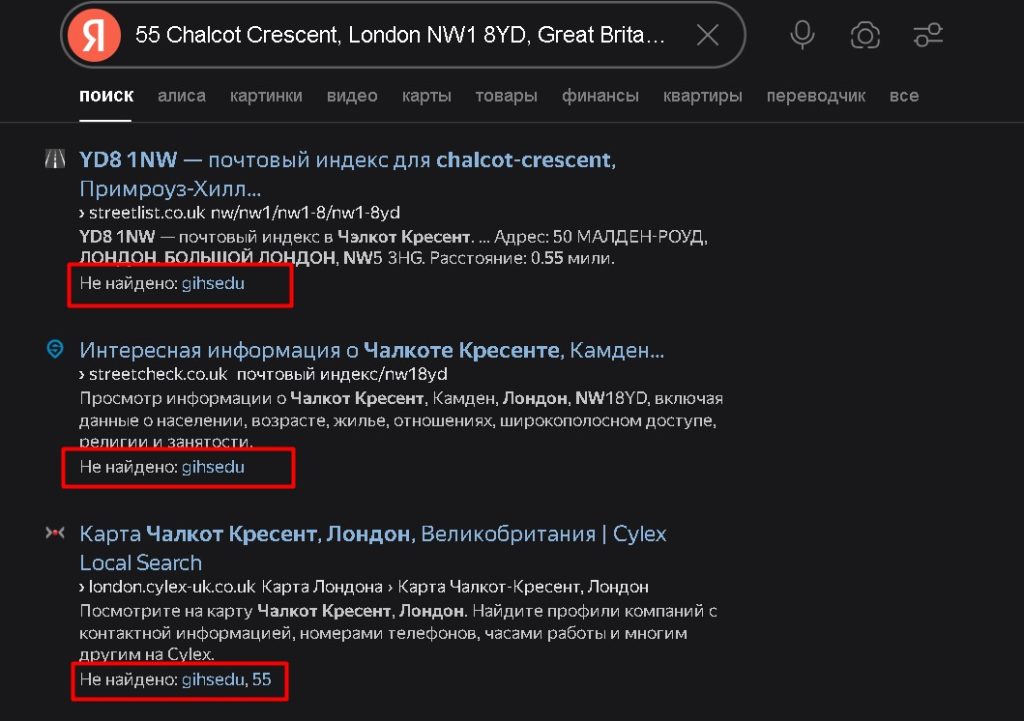The width and height of the screenshot is (1024, 721).
Task: Click the streetlist.co.uk road favicon
Action: (55, 159)
